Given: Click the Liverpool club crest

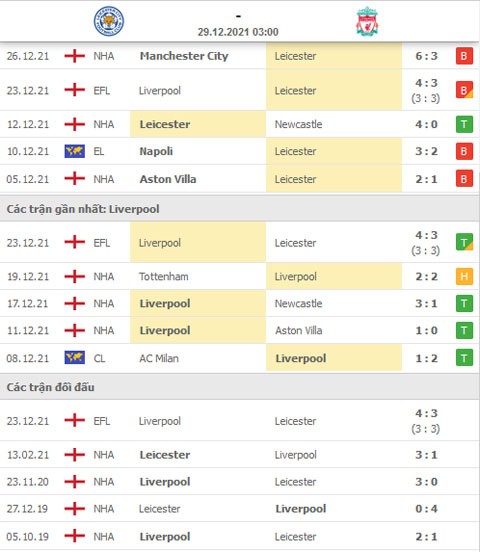Looking at the screenshot, I should point(367,21).
